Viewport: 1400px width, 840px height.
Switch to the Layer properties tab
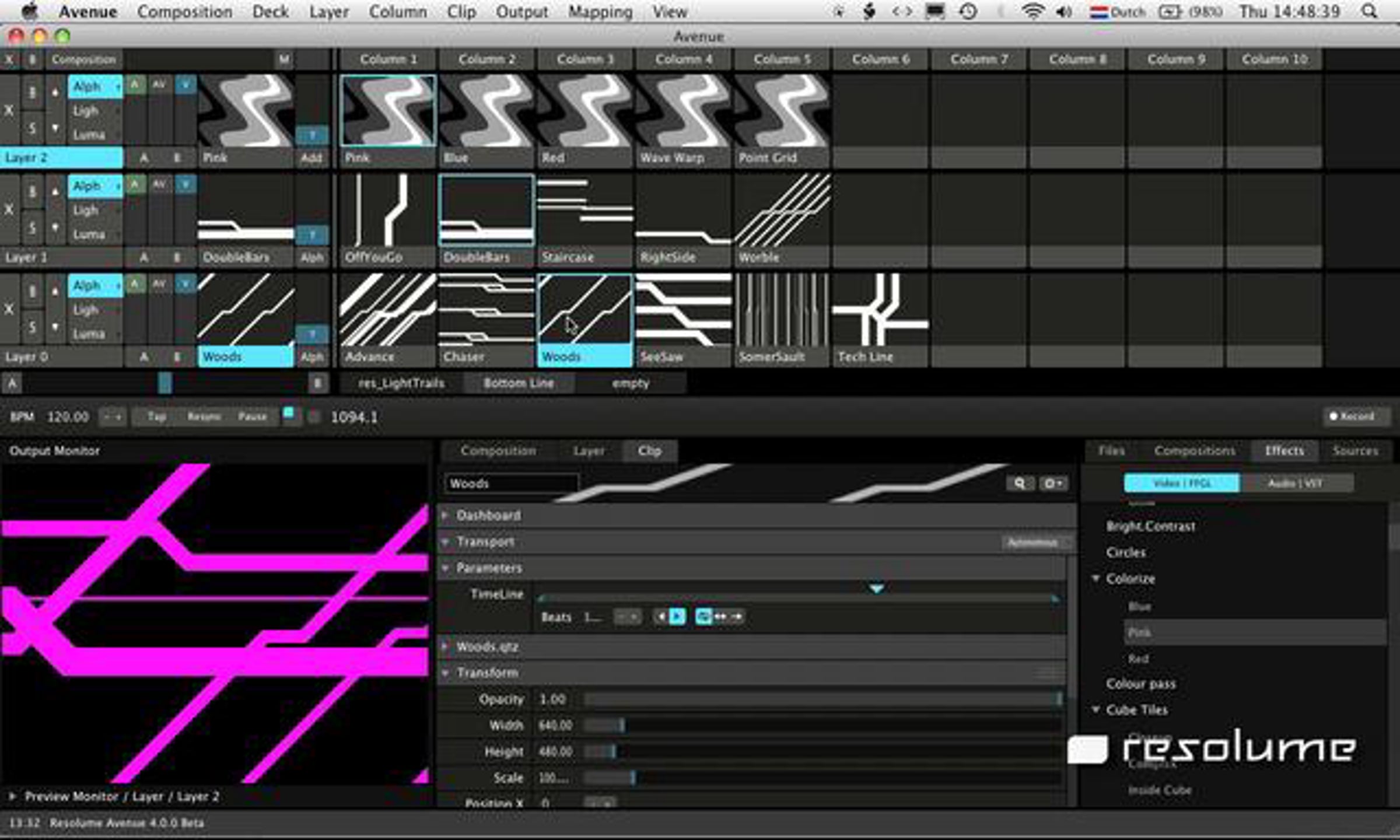[x=589, y=451]
